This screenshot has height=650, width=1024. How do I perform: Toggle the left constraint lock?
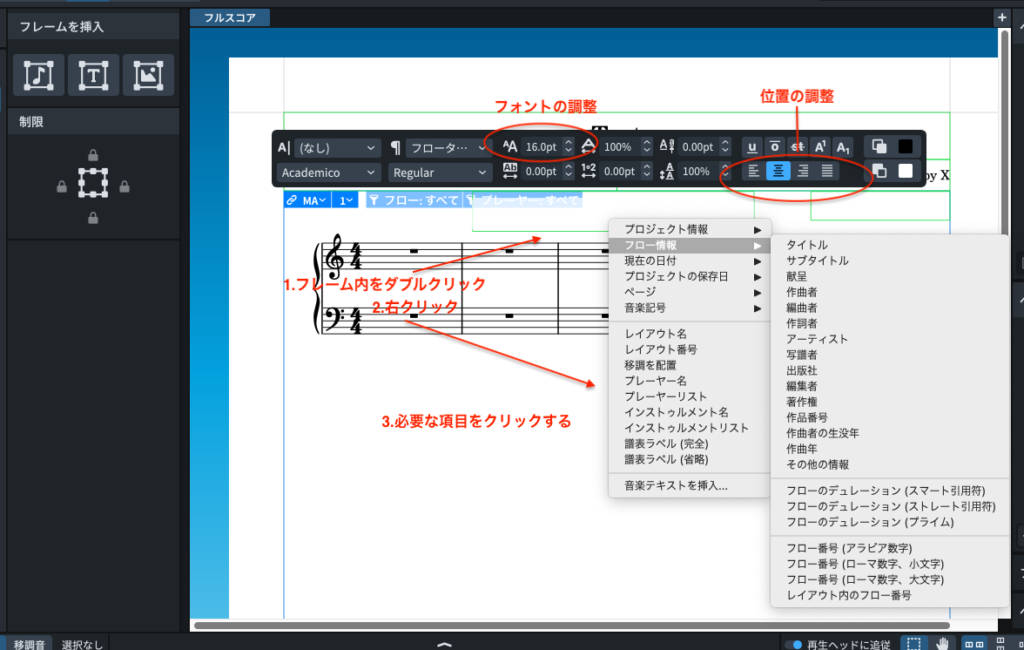pos(62,186)
